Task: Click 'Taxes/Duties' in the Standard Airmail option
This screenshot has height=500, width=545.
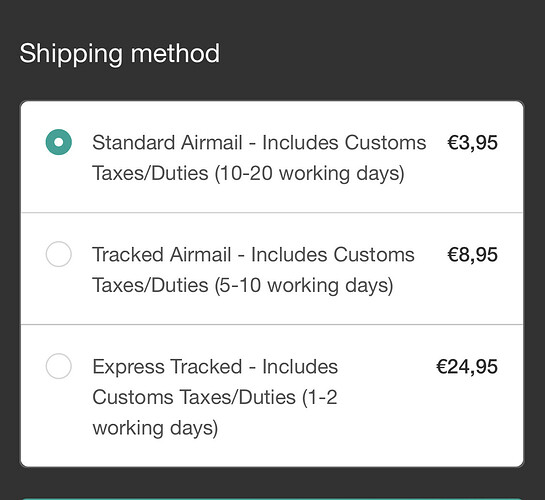Action: point(150,173)
